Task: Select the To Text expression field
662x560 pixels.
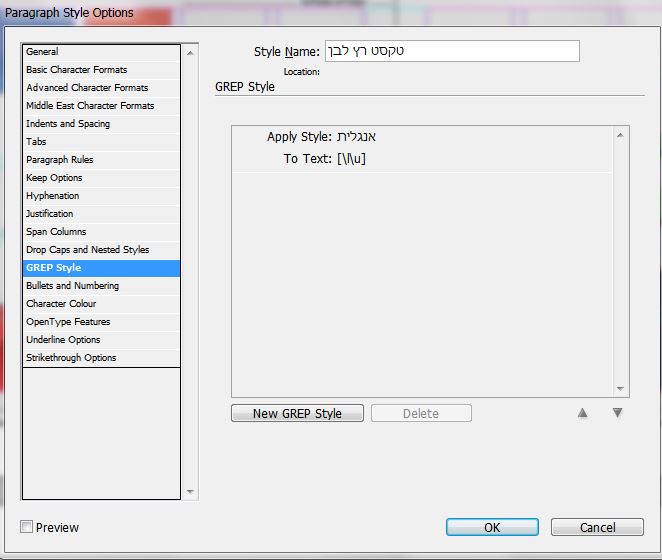Action: click(351, 159)
